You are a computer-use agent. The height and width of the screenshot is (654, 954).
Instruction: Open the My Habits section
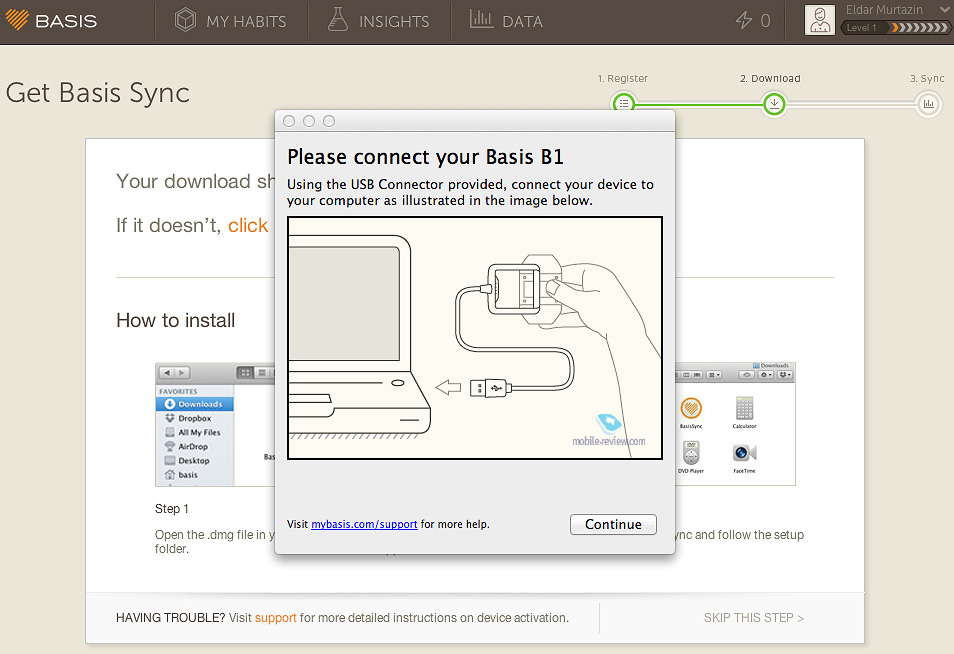[231, 21]
